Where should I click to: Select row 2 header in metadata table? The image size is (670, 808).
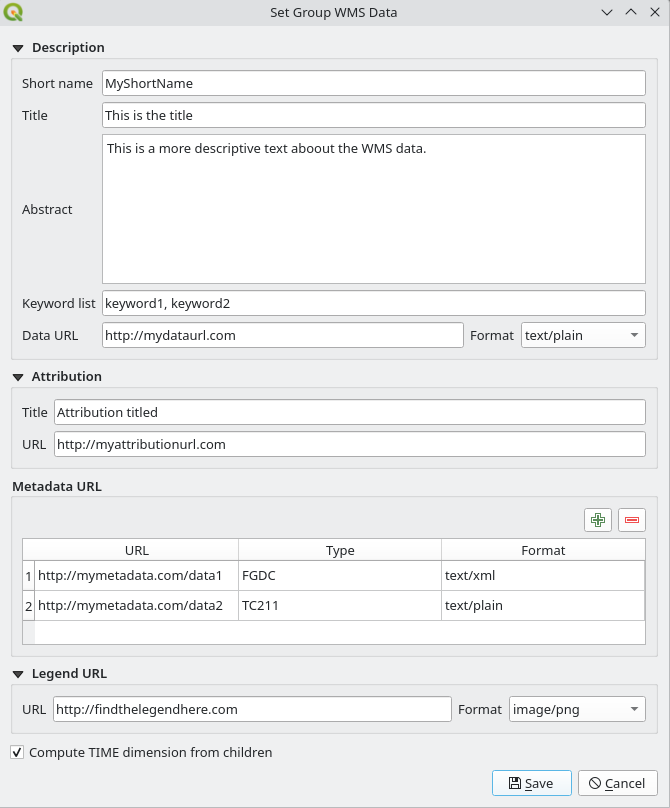[29, 605]
